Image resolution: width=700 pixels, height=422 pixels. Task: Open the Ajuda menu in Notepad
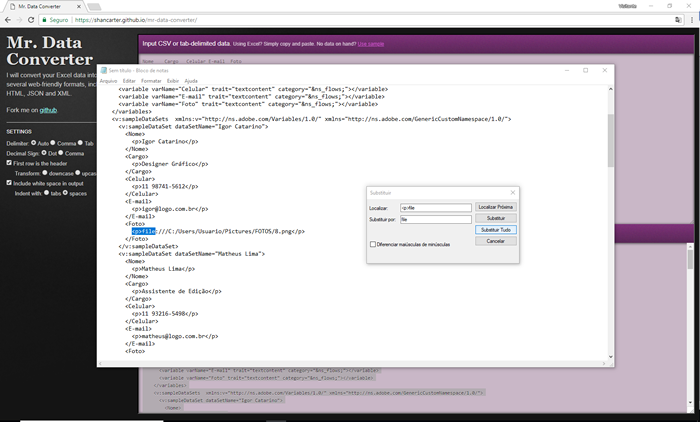[191, 81]
